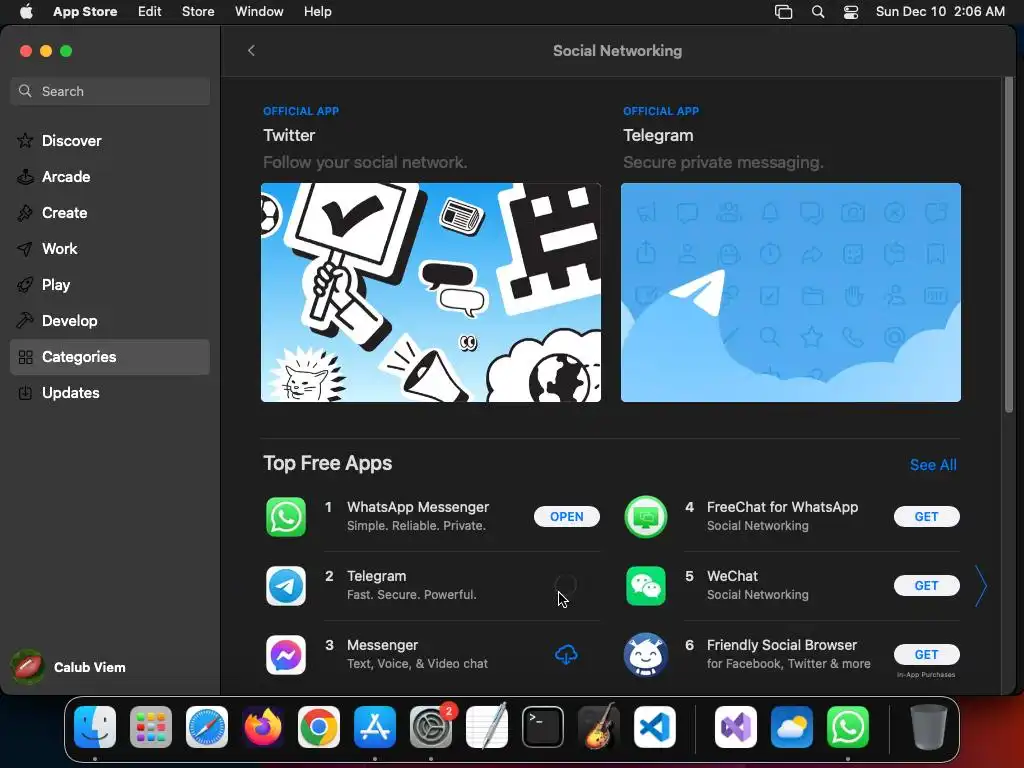Click the magnifier icon in Search field
This screenshot has width=1024, height=768.
coord(25,91)
